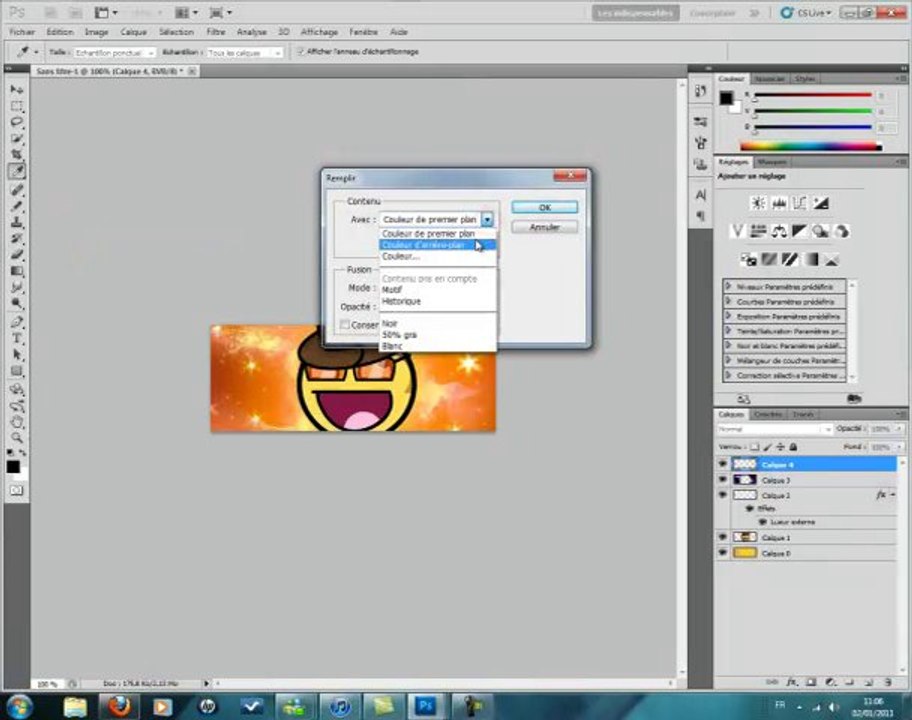Image resolution: width=912 pixels, height=720 pixels.
Task: Open layer style fx button at panel bottom
Action: [792, 682]
